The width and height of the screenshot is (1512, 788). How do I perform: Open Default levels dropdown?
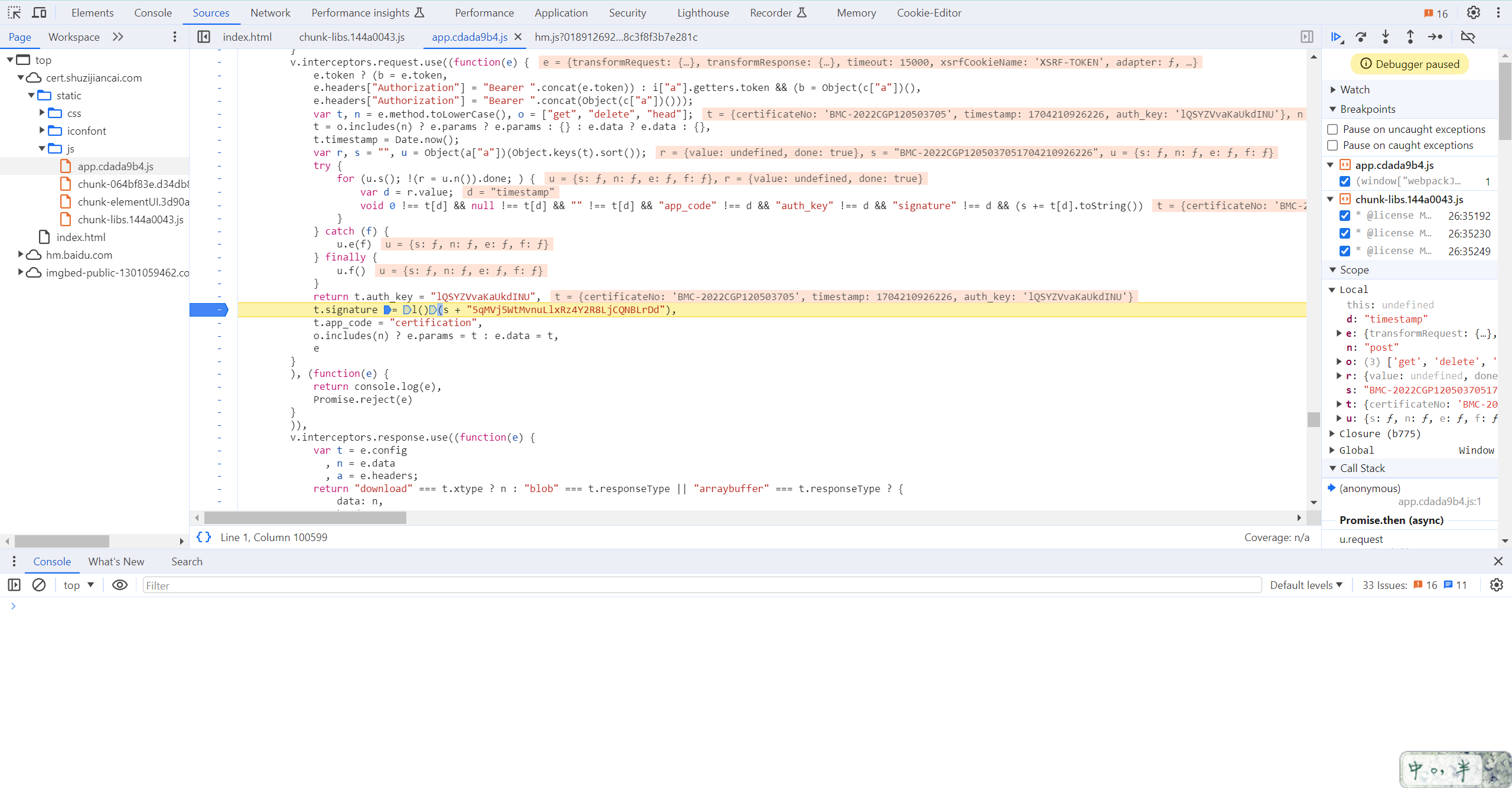click(x=1306, y=585)
